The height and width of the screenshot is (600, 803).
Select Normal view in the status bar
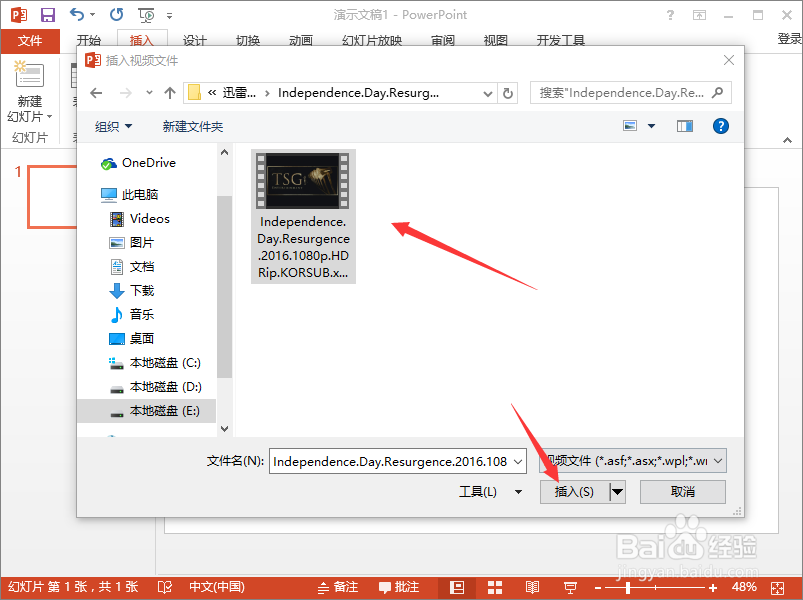[x=456, y=587]
